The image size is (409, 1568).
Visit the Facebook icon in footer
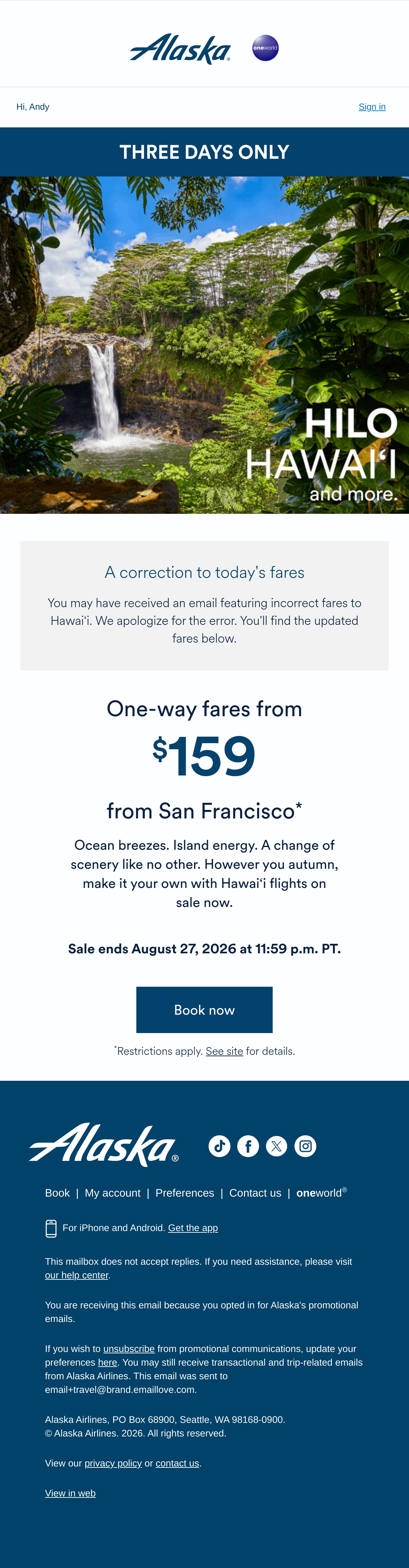pos(248,1146)
